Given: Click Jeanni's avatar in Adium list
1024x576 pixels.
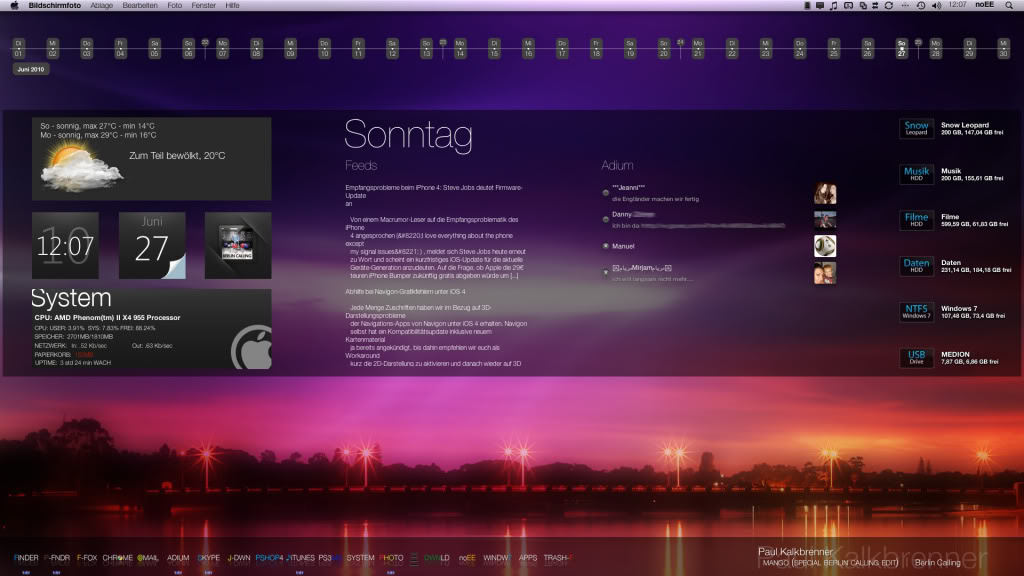Looking at the screenshot, I should pos(825,193).
